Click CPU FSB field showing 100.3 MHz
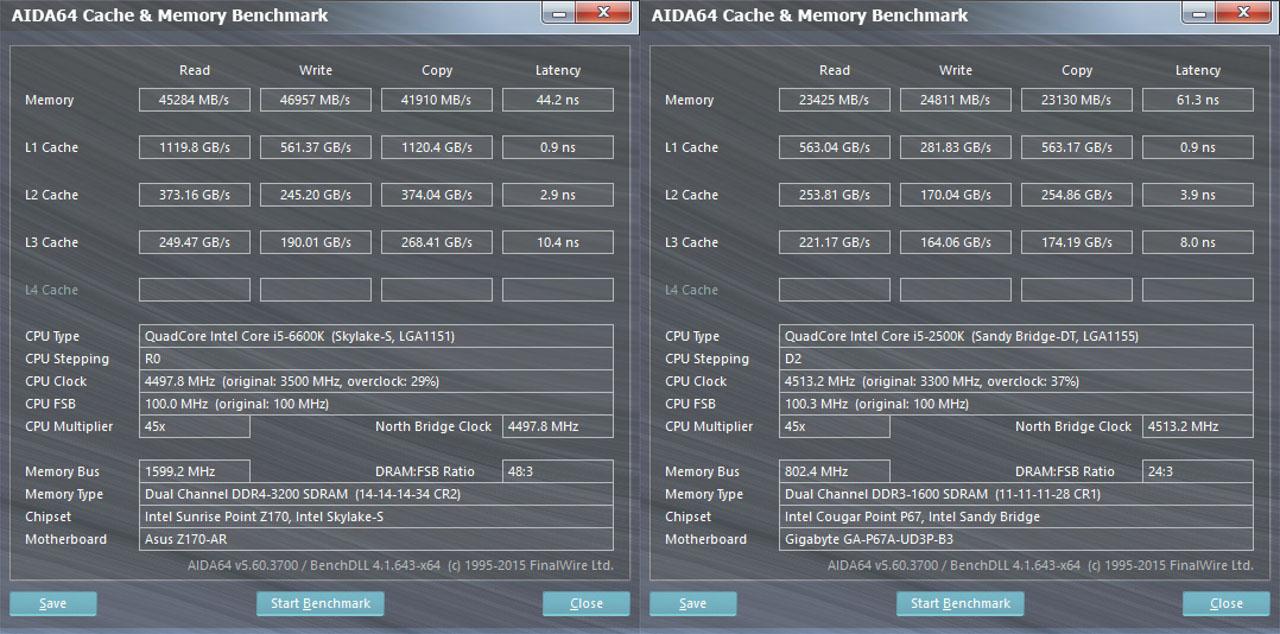Image resolution: width=1280 pixels, height=634 pixels. [x=1016, y=404]
